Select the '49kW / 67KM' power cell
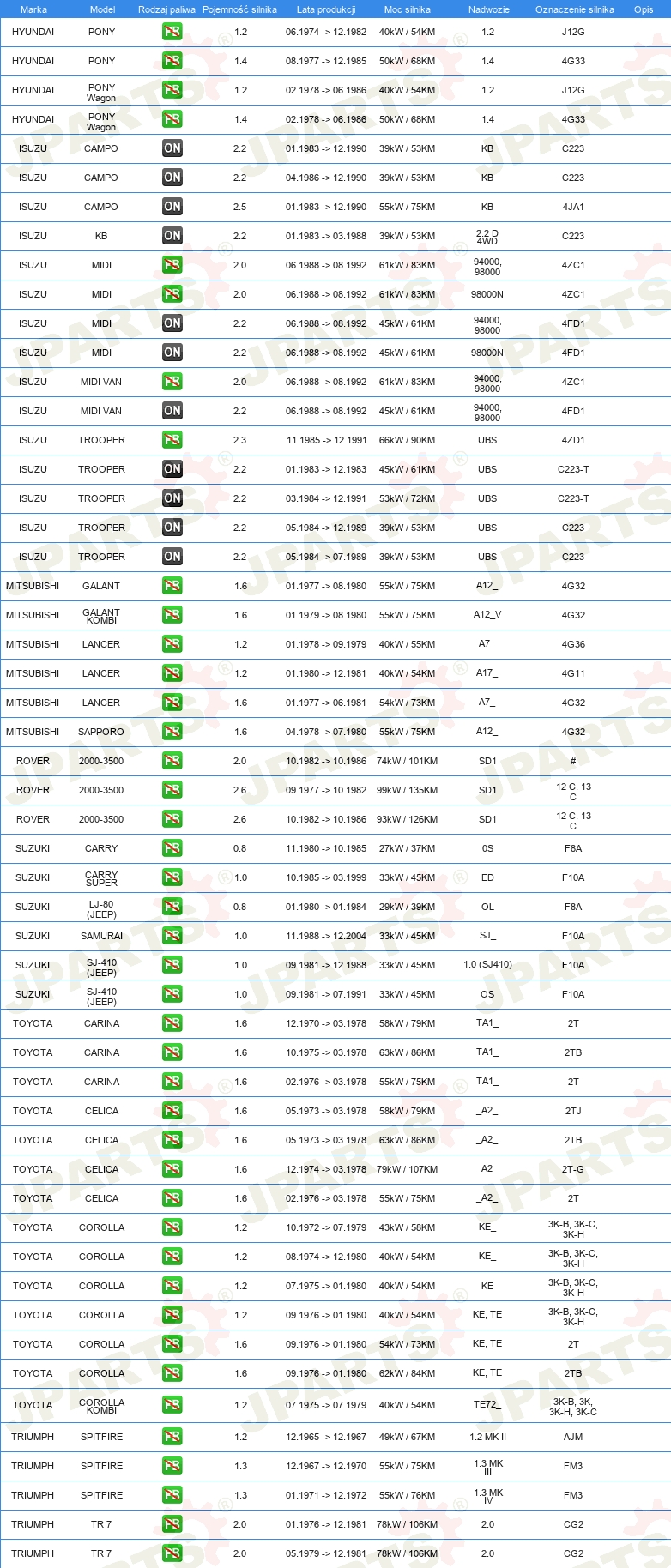Image resolution: width=671 pixels, height=1568 pixels. pos(408,1437)
